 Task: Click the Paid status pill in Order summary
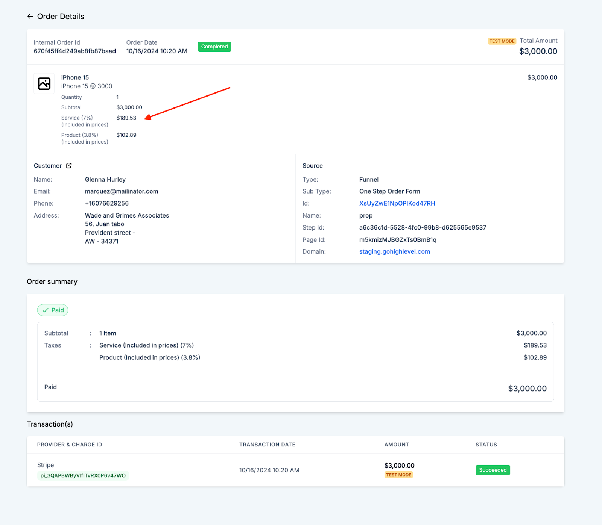(x=53, y=310)
